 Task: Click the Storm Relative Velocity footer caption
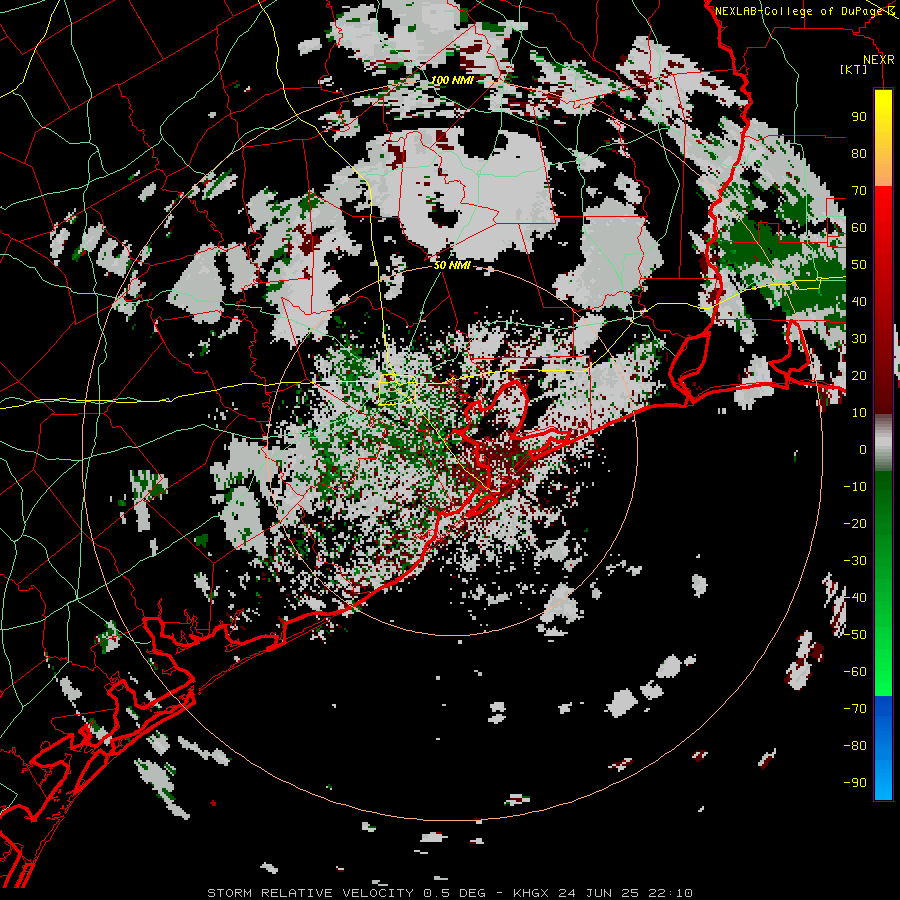point(449,893)
